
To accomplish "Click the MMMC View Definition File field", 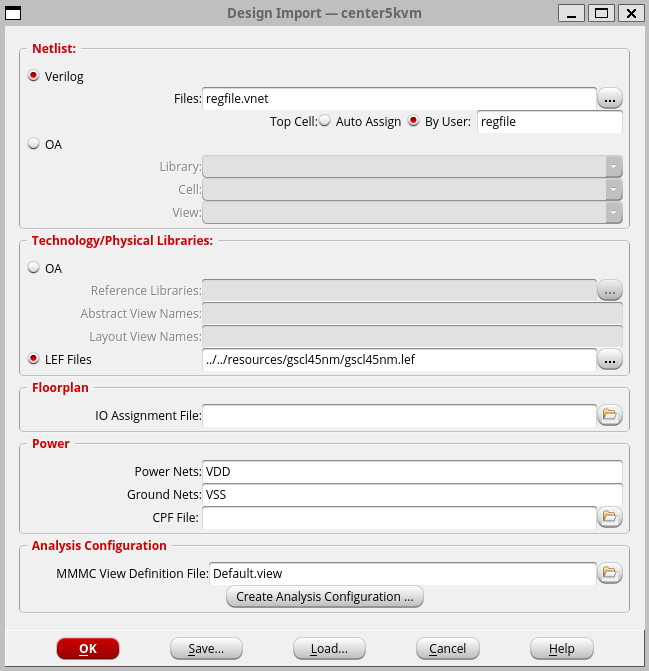I will pyautogui.click(x=403, y=573).
